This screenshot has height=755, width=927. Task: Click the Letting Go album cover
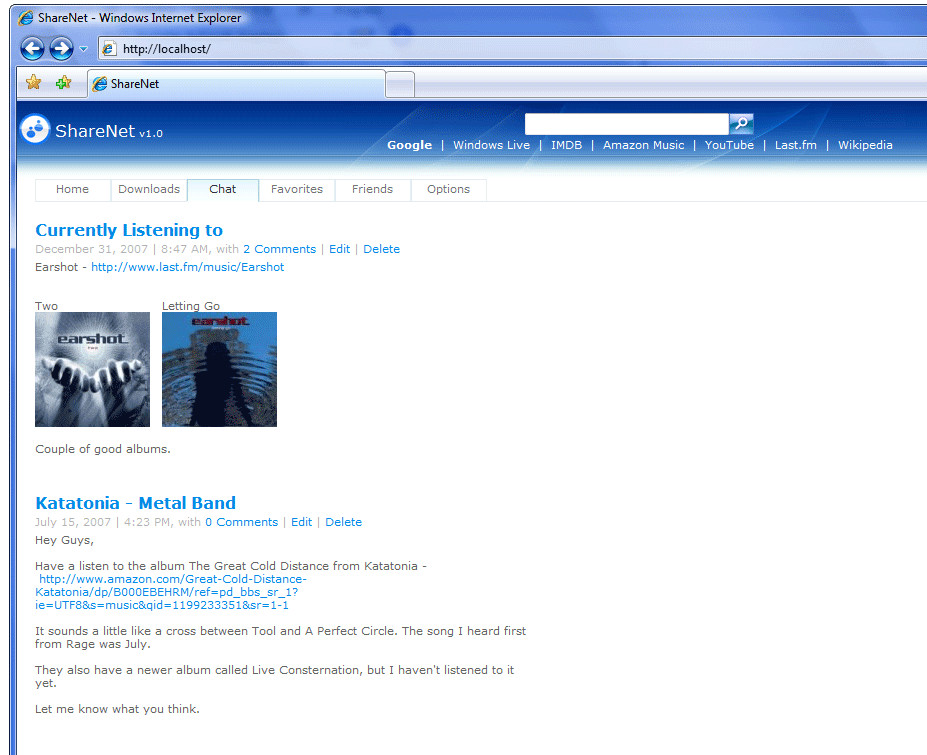[219, 370]
